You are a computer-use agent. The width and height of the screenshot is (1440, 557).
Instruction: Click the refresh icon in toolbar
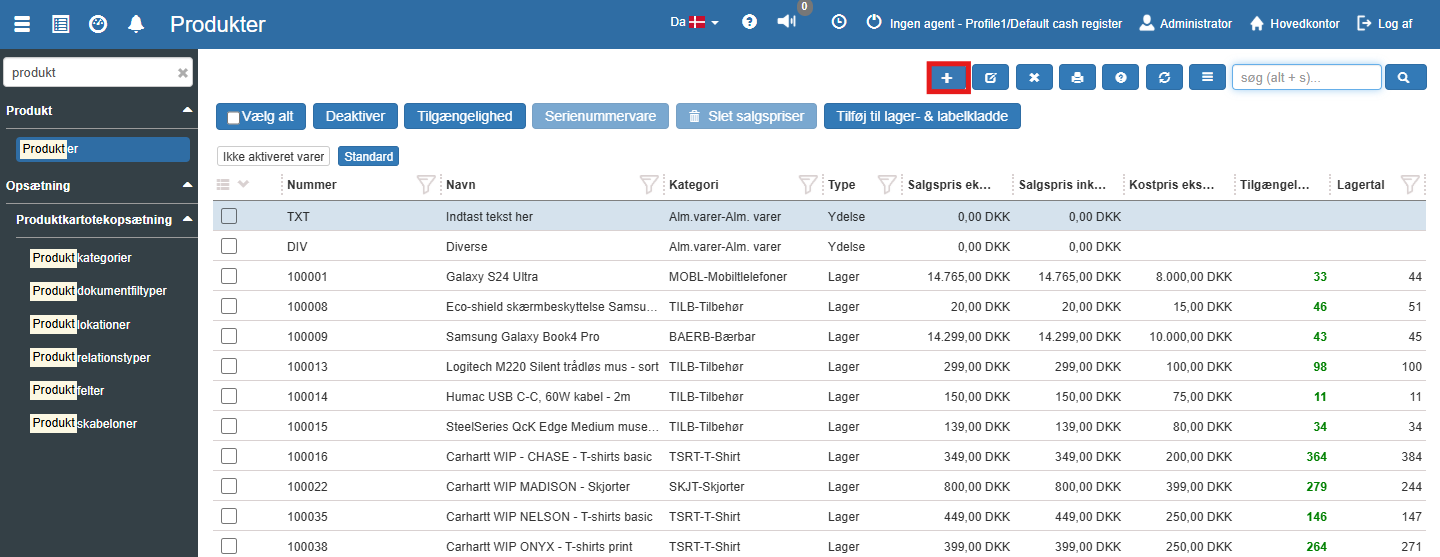[x=1164, y=77]
